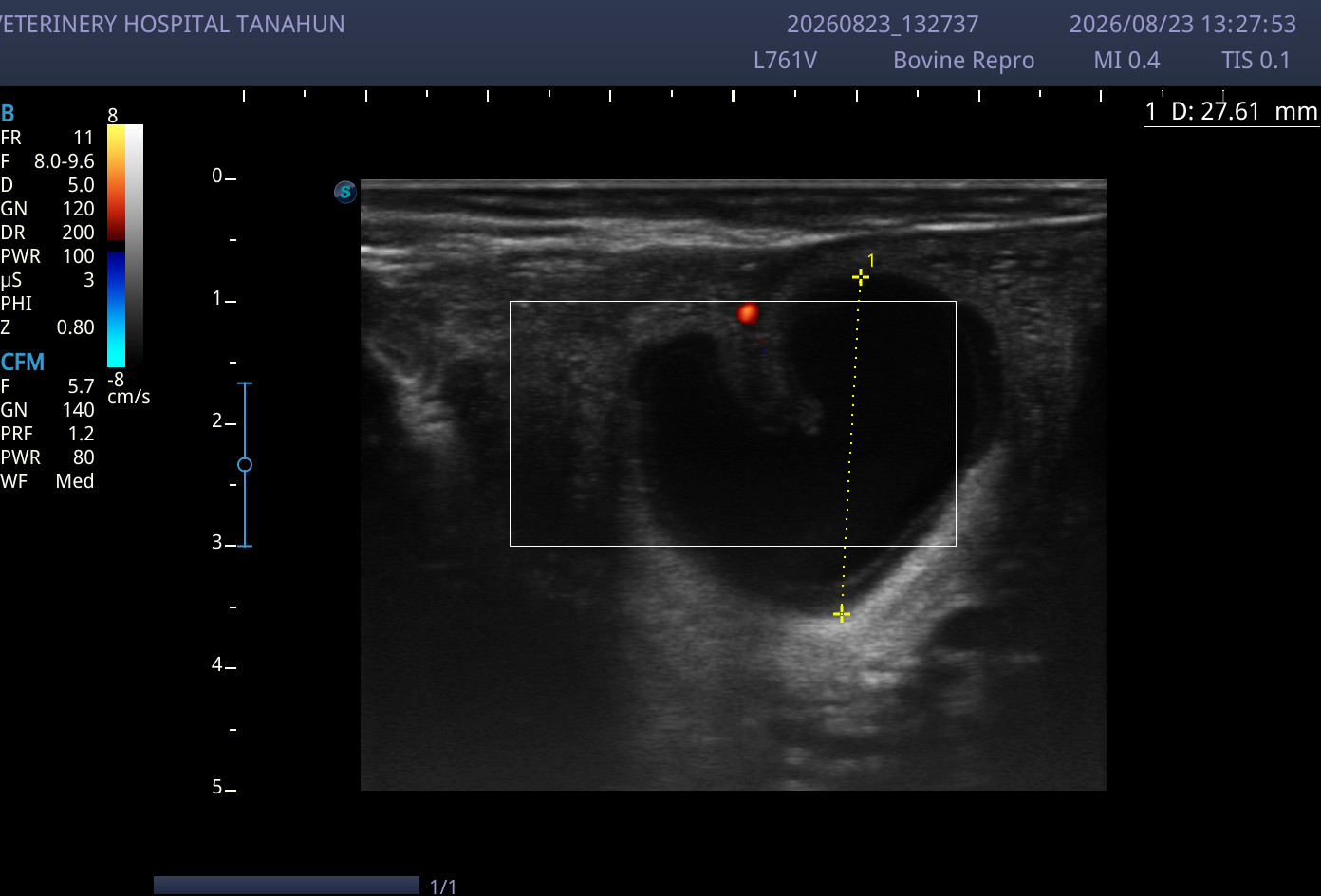Click the frequency 8.0-9.6 parameter

[47, 161]
